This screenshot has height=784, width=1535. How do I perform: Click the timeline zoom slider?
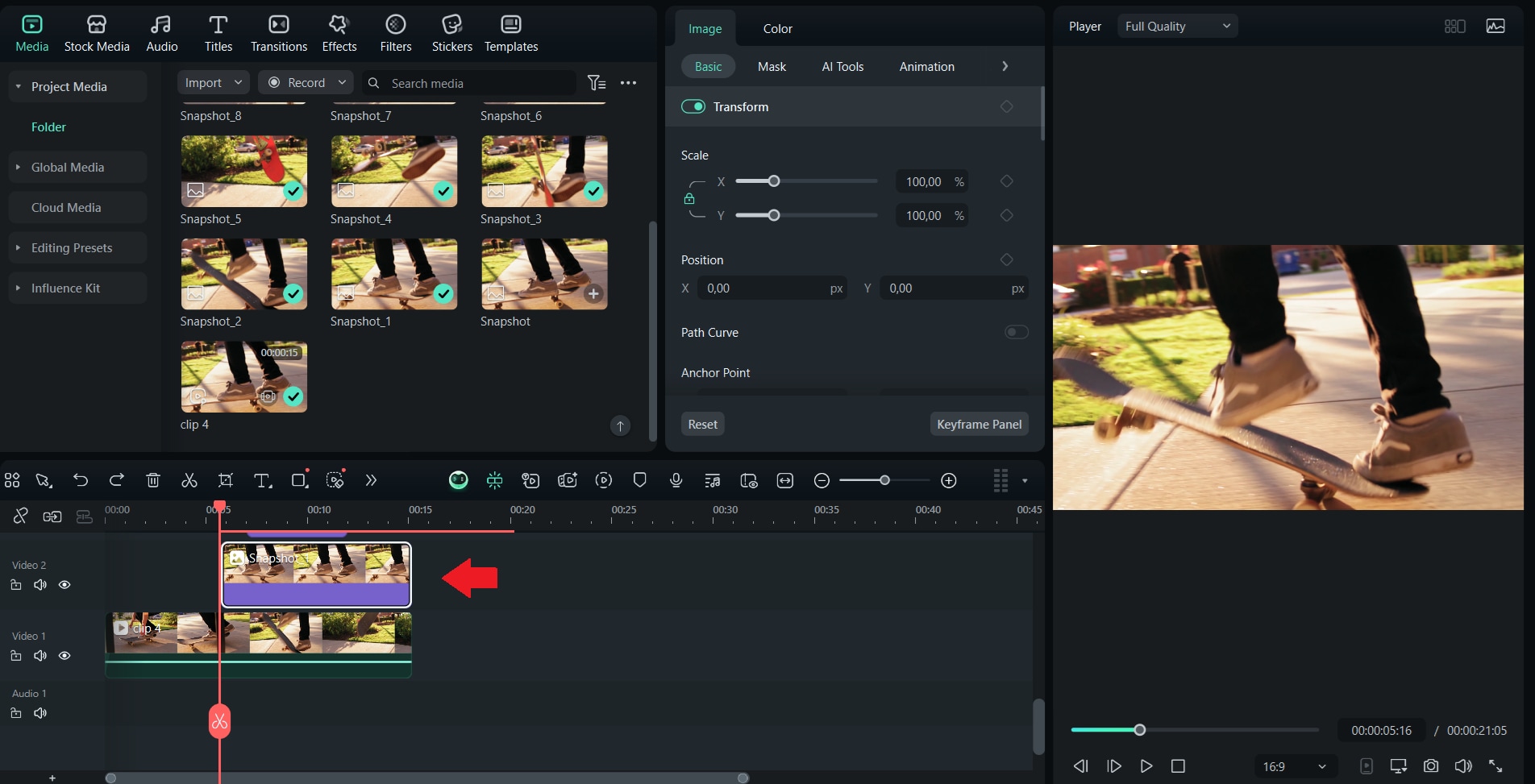point(884,480)
